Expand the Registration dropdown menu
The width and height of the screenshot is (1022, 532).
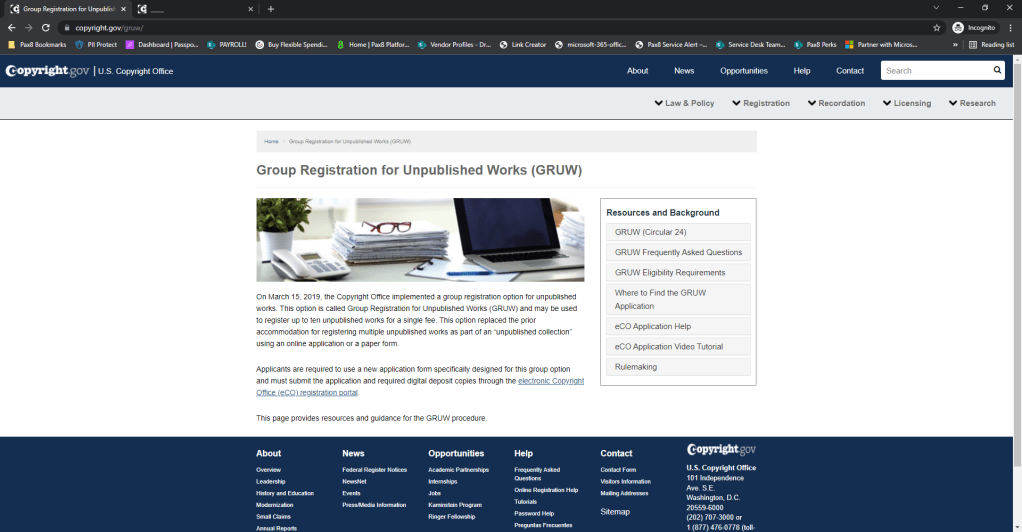click(760, 103)
